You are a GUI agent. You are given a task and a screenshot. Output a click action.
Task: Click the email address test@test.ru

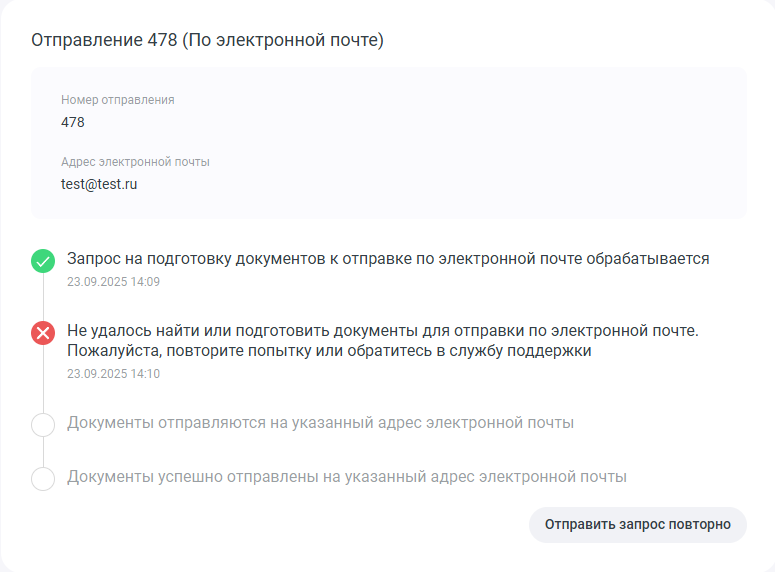pyautogui.click(x=99, y=184)
